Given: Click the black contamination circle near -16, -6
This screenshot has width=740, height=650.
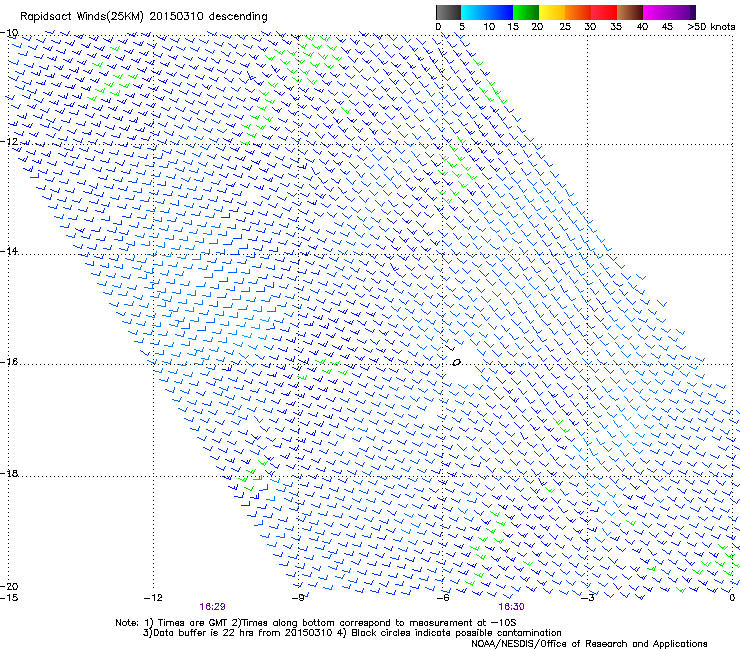Looking at the screenshot, I should pyautogui.click(x=456, y=363).
